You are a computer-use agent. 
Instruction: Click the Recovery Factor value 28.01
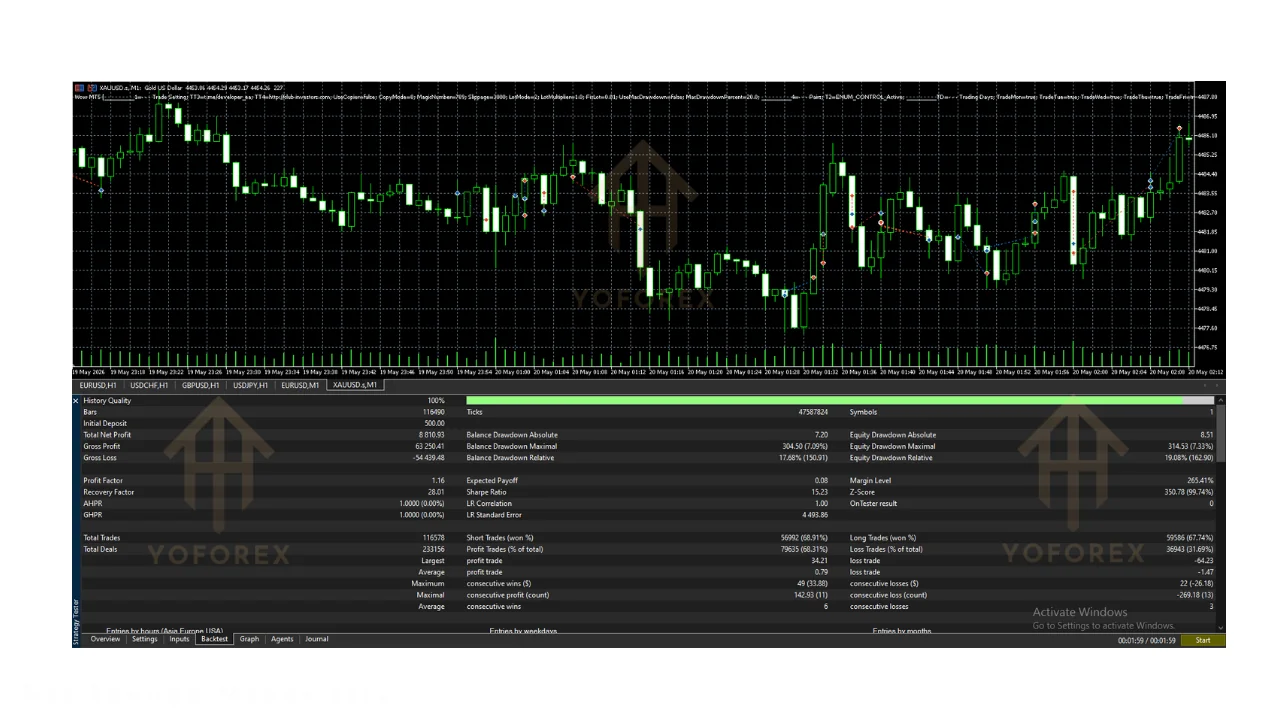[436, 492]
